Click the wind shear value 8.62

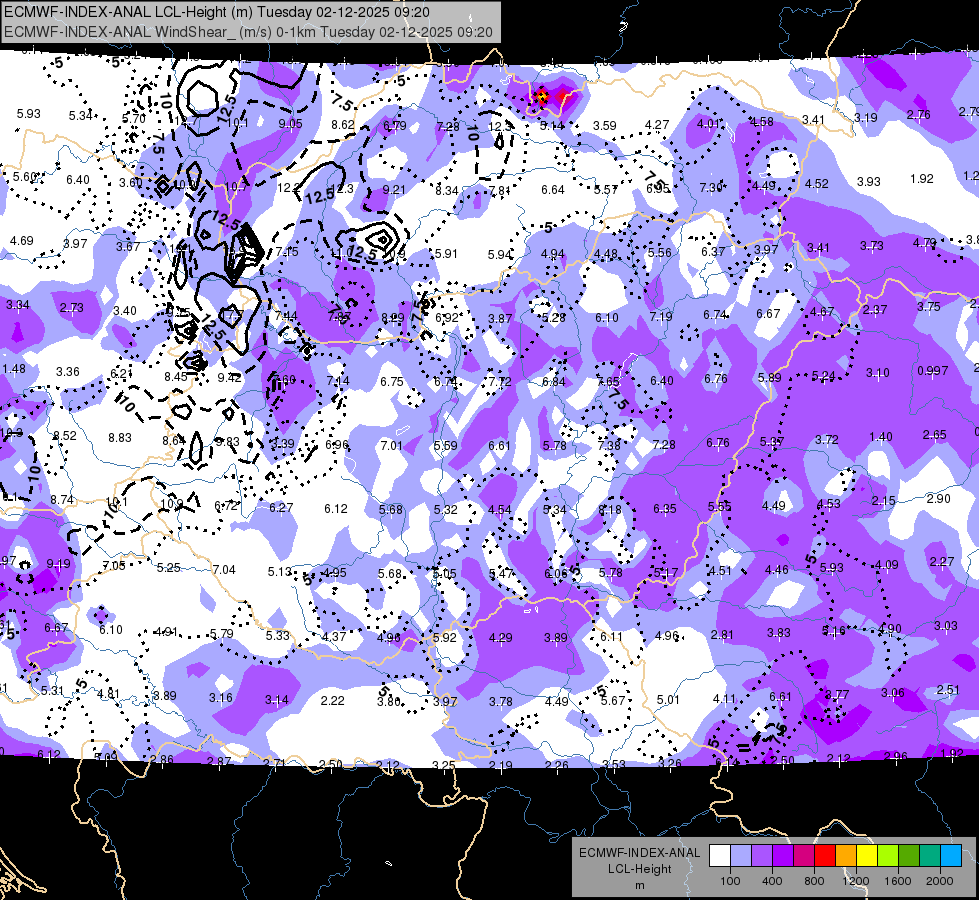(x=343, y=124)
